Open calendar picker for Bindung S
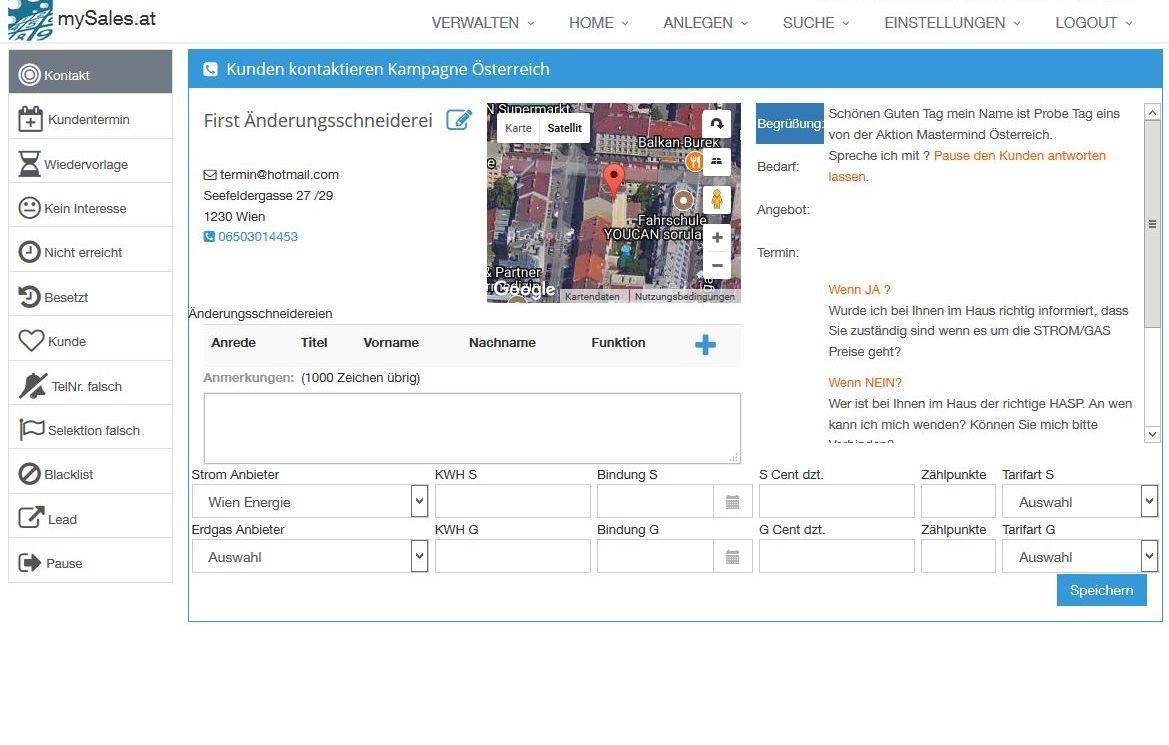Viewport: 1169px width, 745px height. tap(732, 502)
